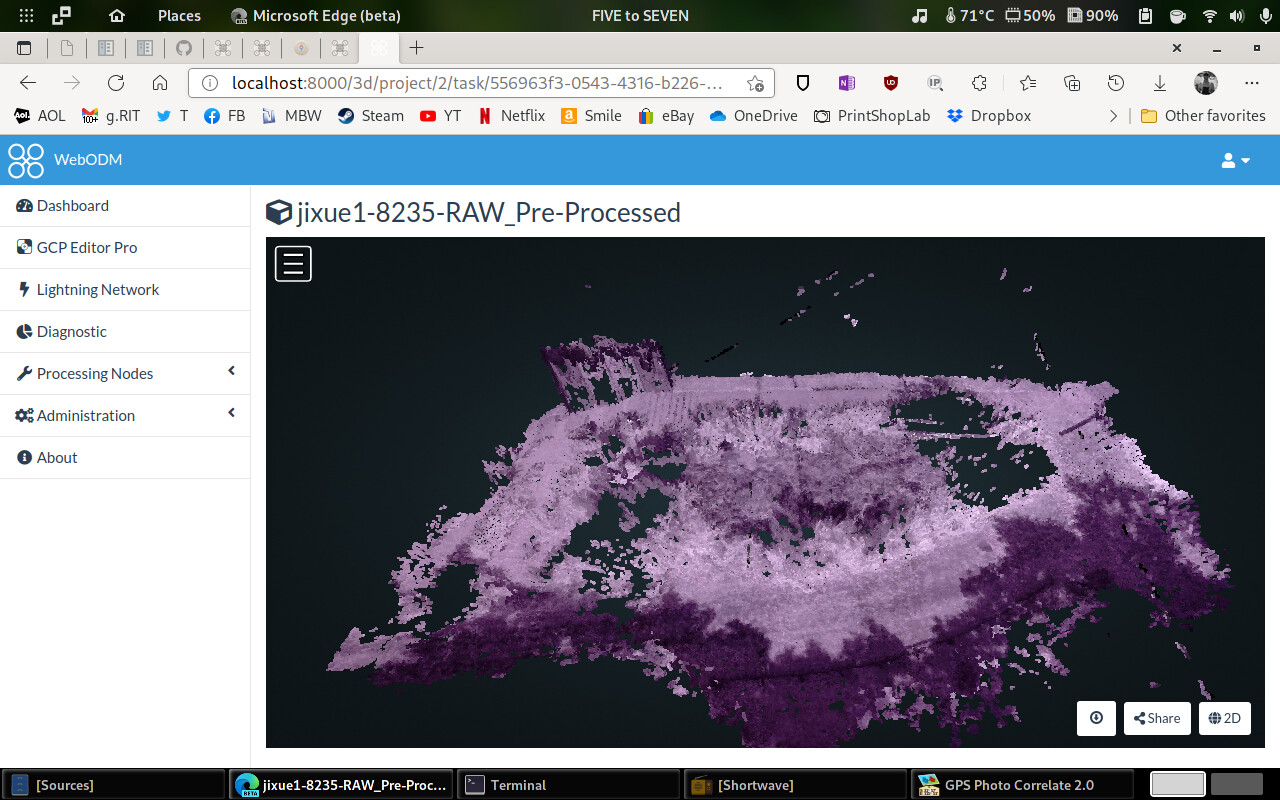
Task: Open the Diagnostic page
Action: [71, 332]
